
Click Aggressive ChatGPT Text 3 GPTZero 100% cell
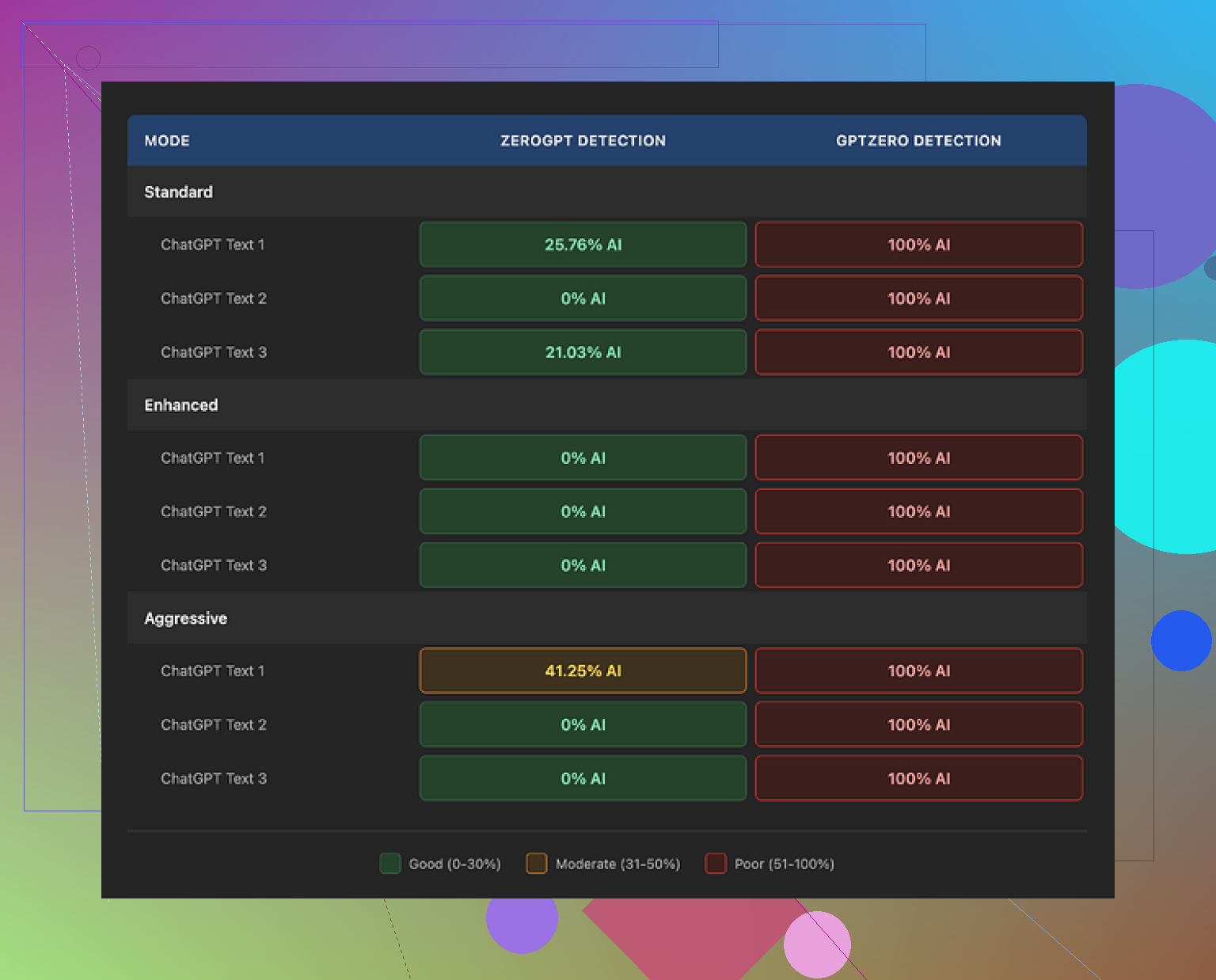[x=918, y=778]
